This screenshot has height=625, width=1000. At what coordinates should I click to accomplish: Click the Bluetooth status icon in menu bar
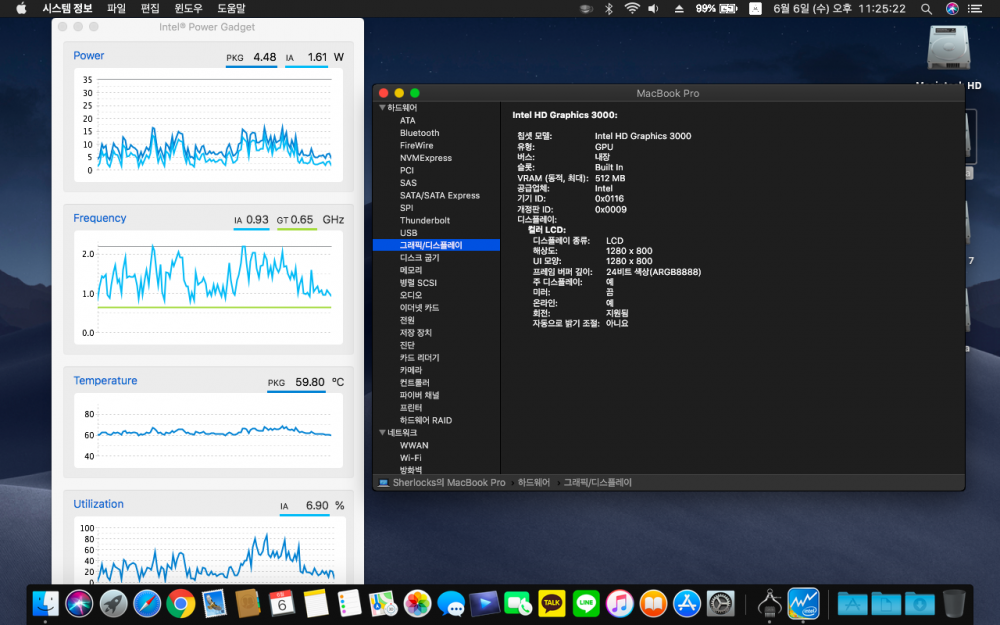608,8
